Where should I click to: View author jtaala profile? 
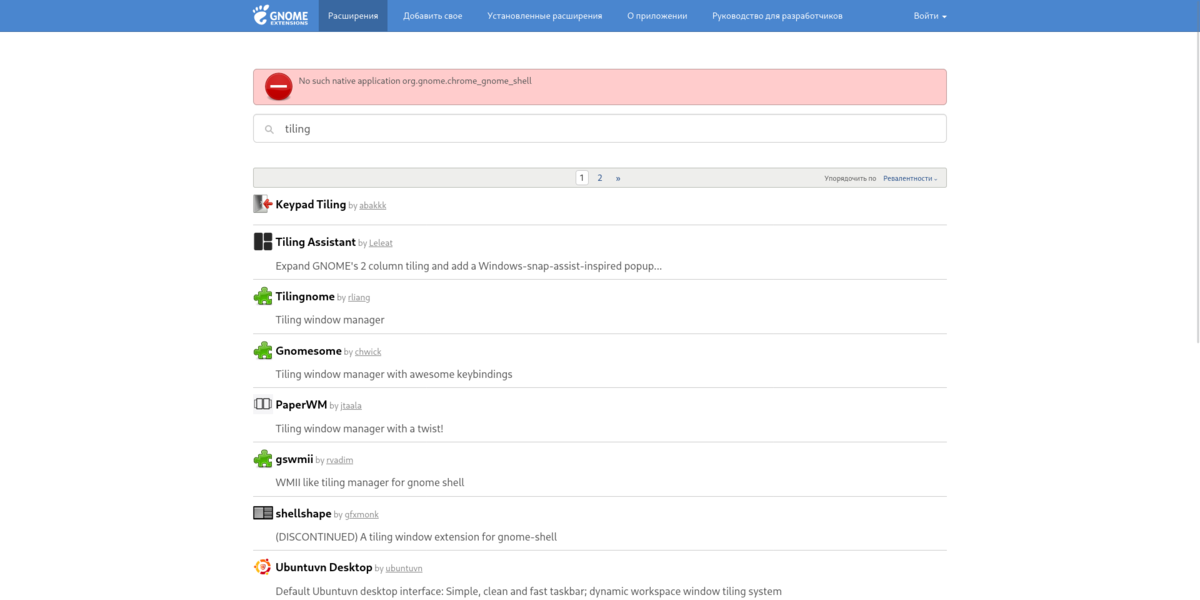pos(351,406)
